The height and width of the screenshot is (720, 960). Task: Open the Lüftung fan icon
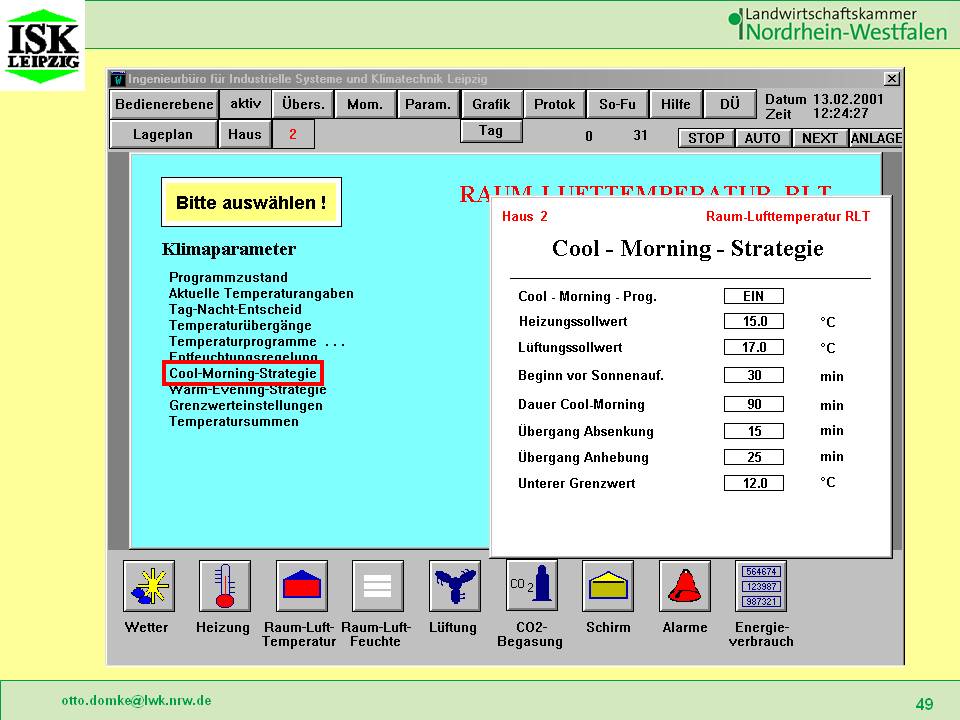tap(454, 586)
